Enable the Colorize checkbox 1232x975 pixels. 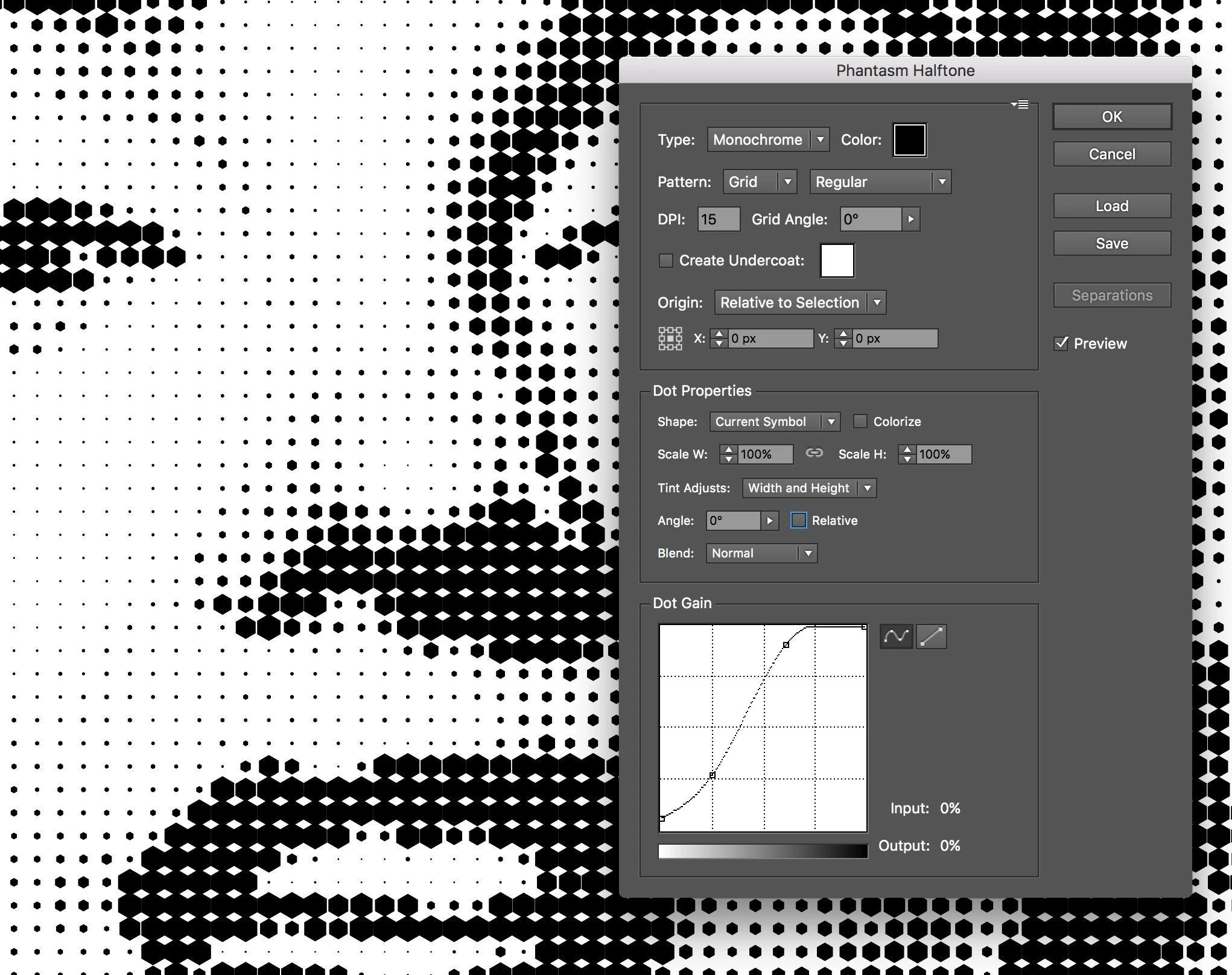[x=860, y=422]
